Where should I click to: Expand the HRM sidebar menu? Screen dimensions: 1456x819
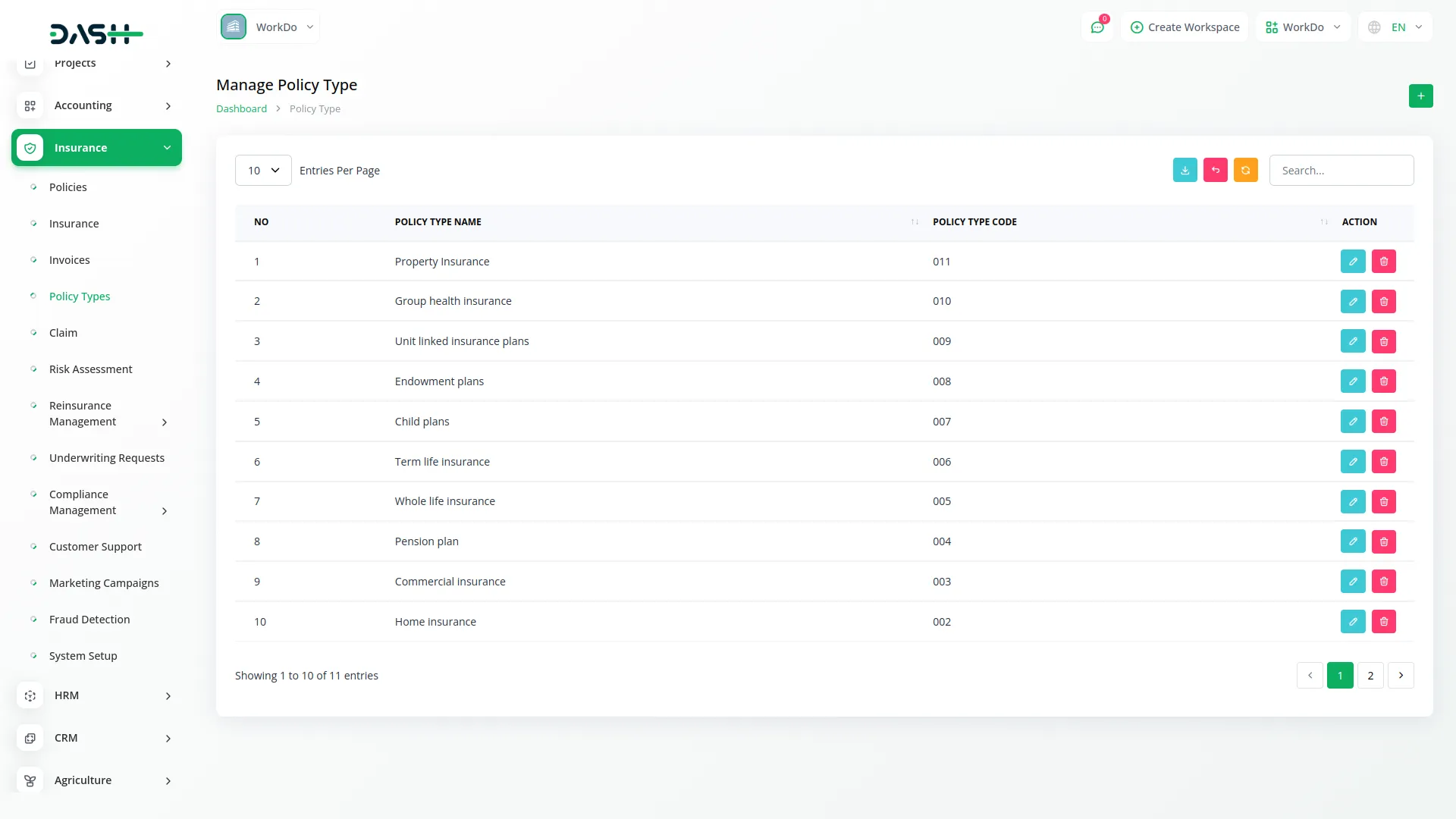click(x=96, y=695)
